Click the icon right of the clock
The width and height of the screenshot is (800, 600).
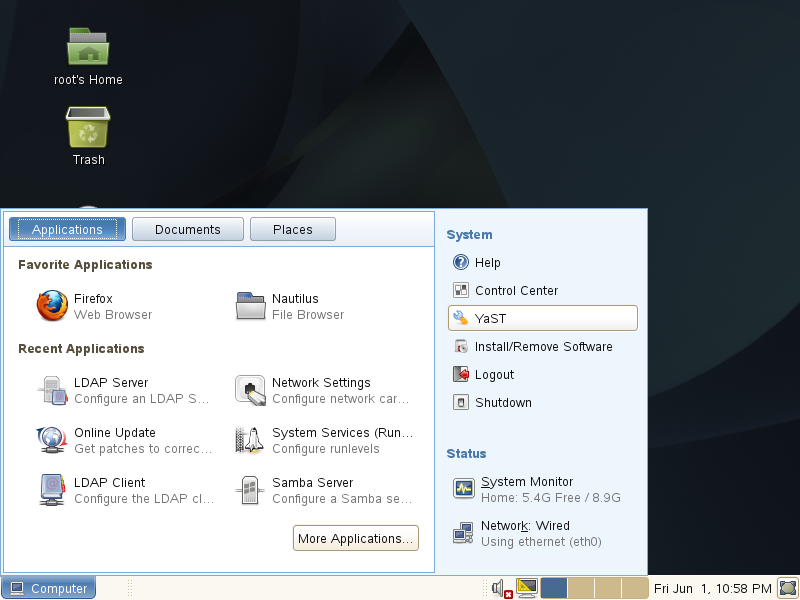(x=788, y=588)
